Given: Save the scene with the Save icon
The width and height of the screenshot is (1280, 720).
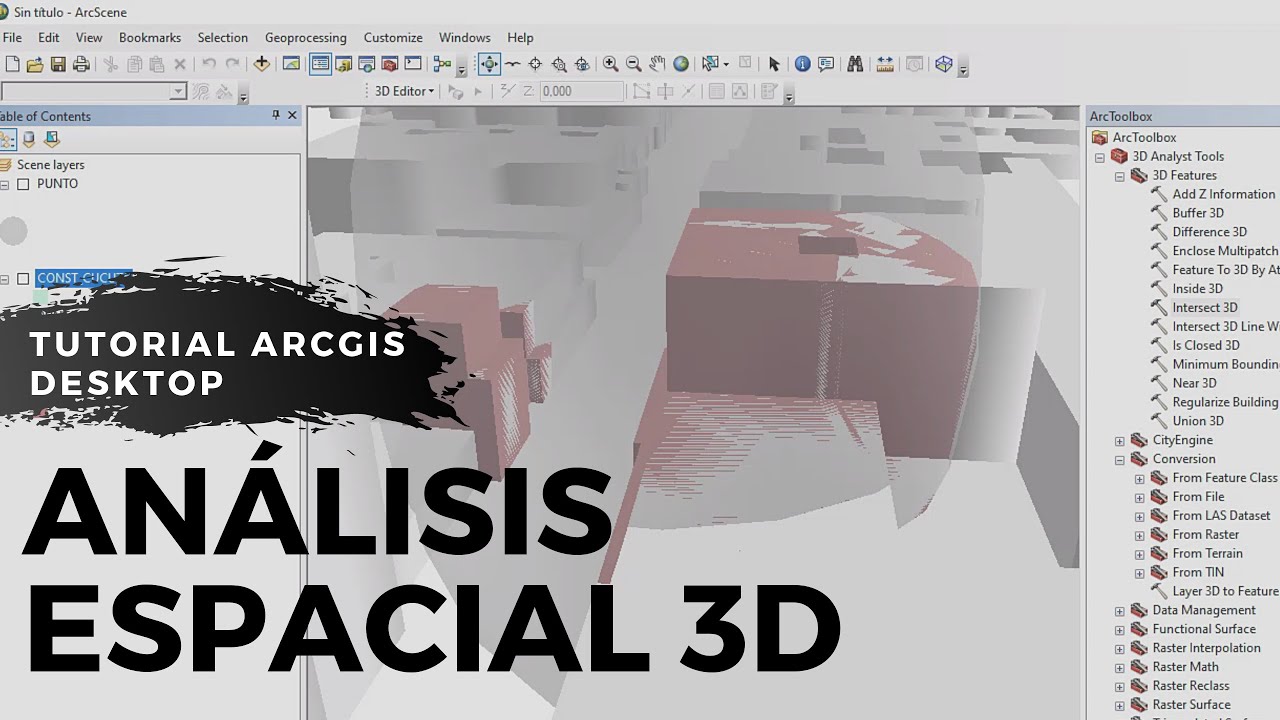Looking at the screenshot, I should coord(58,64).
